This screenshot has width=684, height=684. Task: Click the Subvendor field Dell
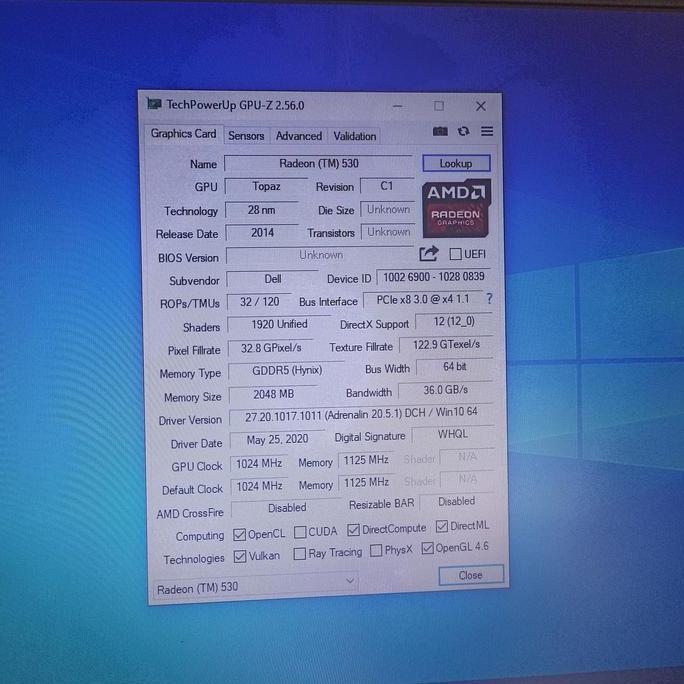273,279
